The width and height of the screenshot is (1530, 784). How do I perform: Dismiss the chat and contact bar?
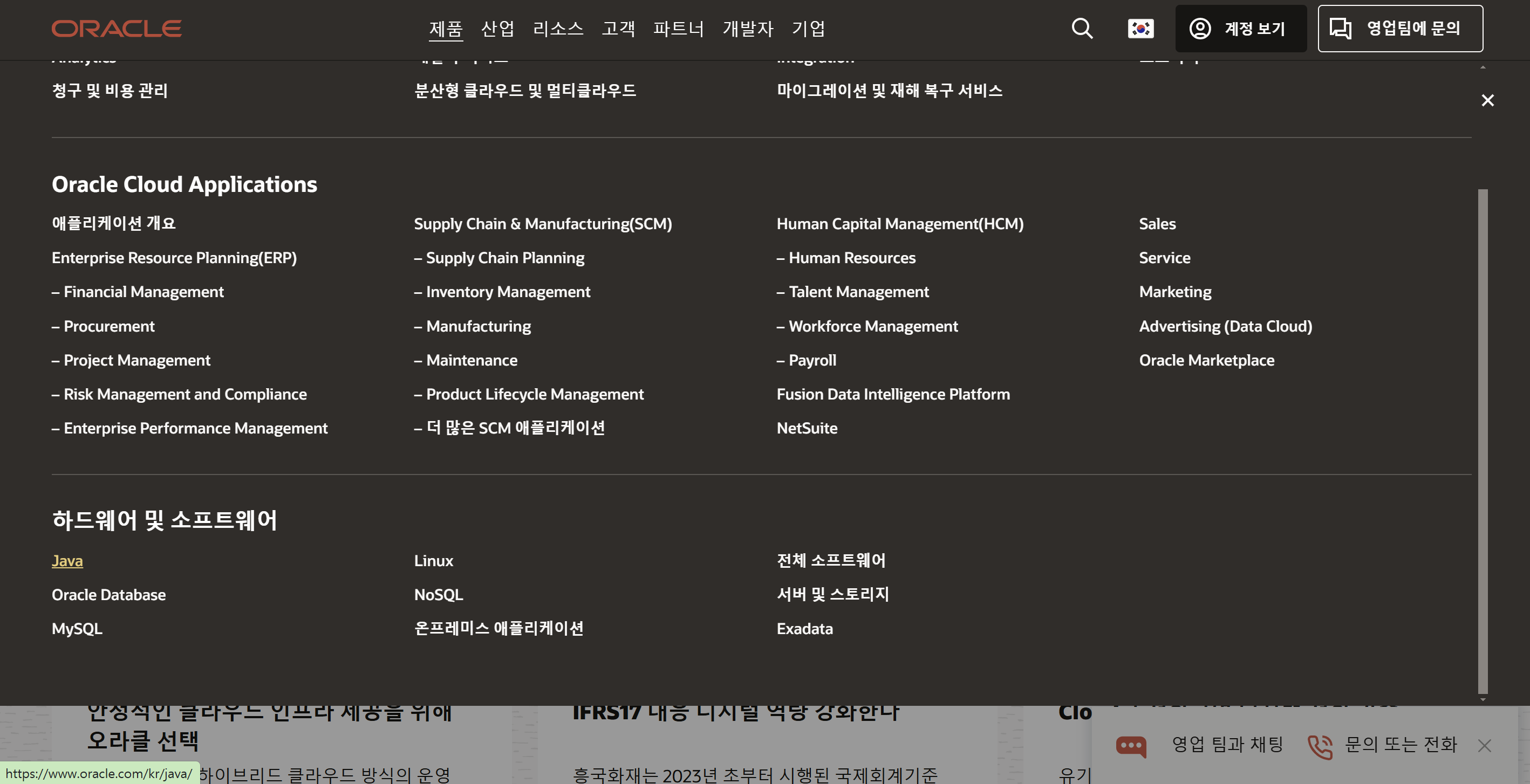pos(1484,745)
